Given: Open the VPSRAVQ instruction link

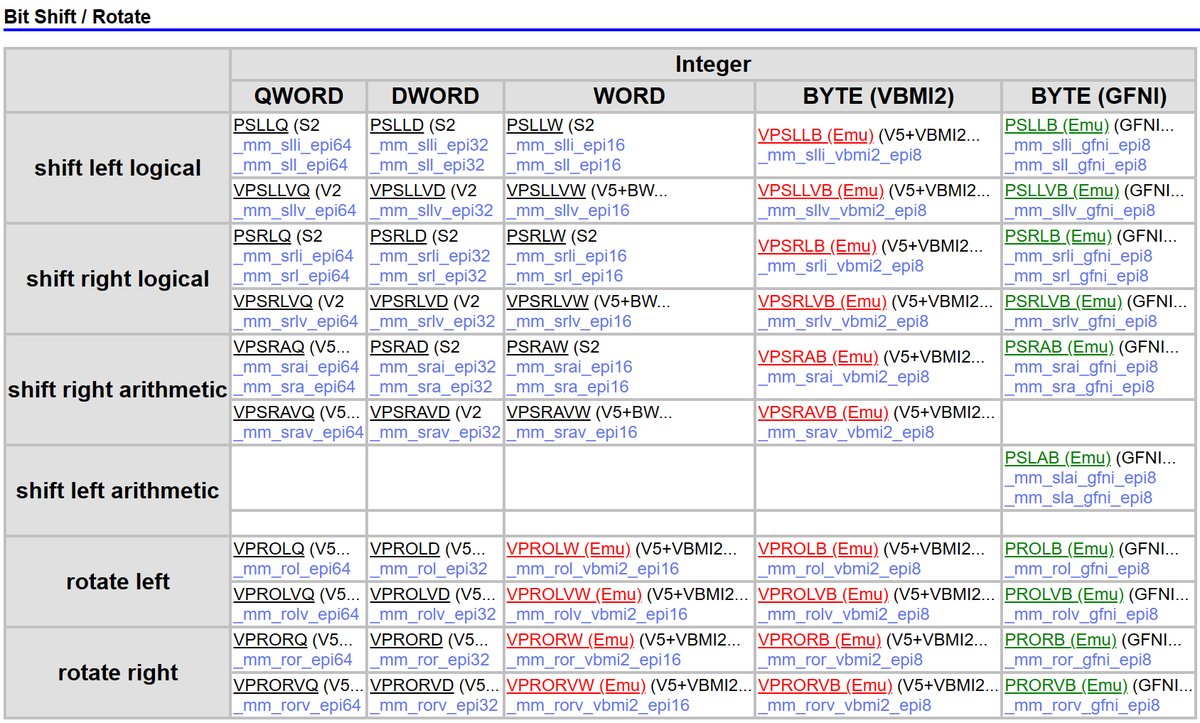Looking at the screenshot, I should (274, 413).
